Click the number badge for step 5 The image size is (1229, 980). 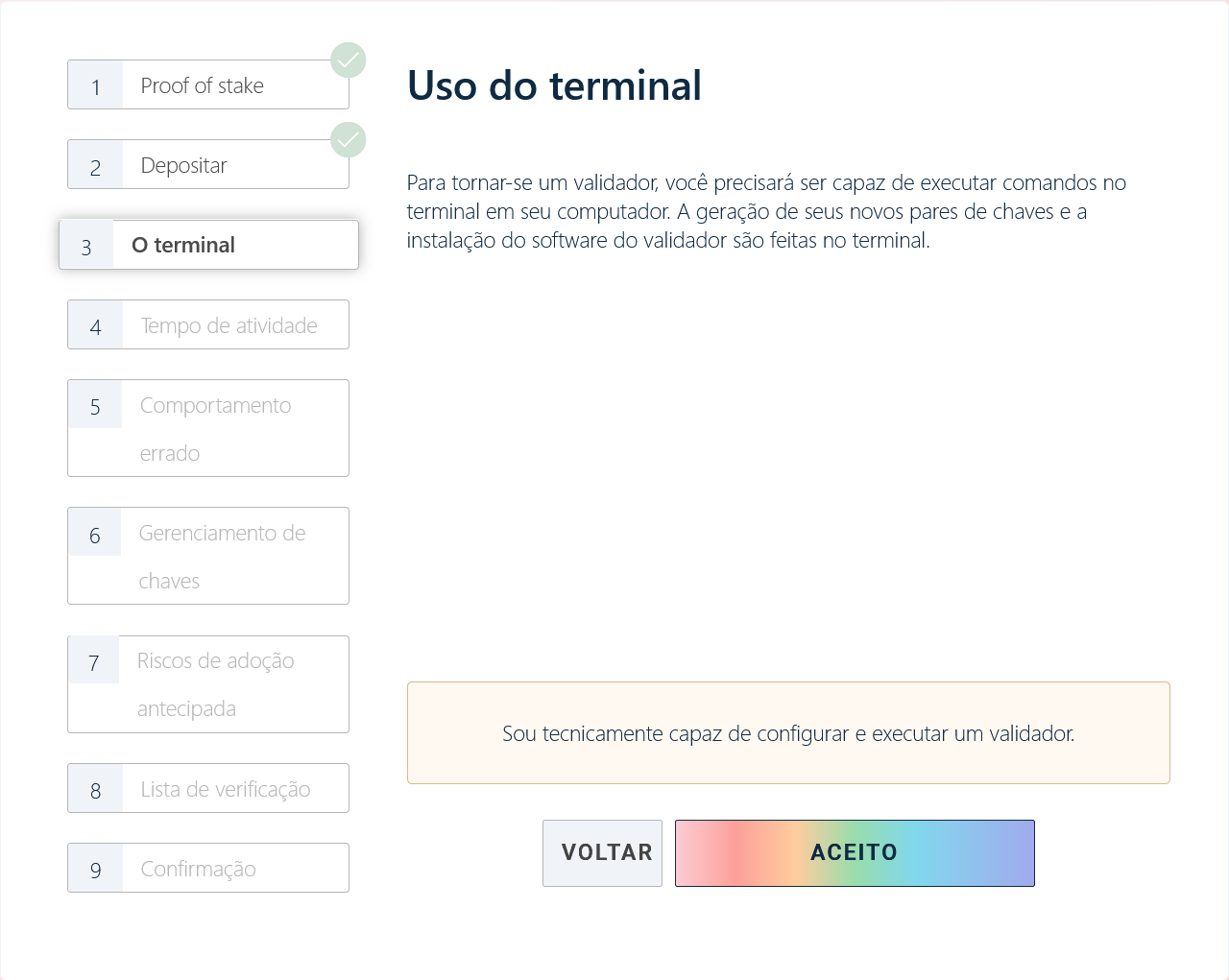click(94, 404)
